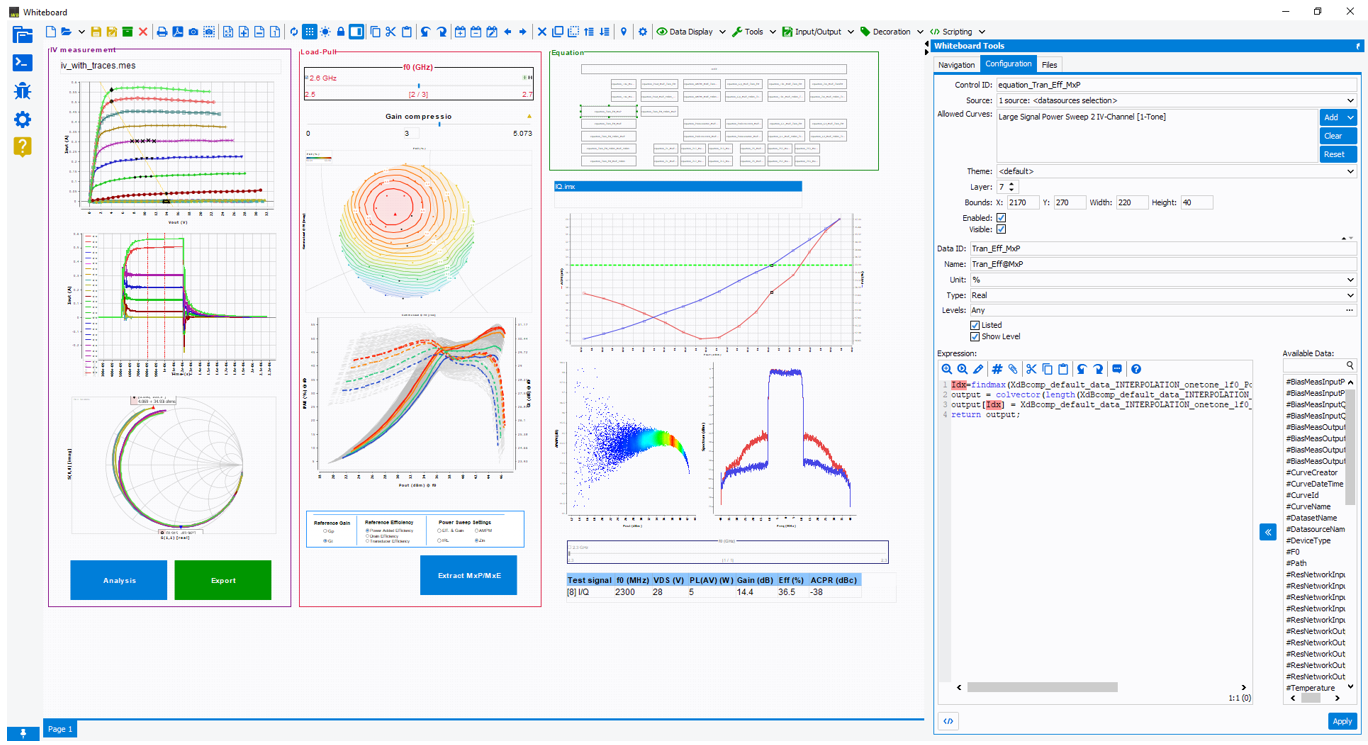Image resolution: width=1368 pixels, height=745 pixels.
Task: Click the Clear button for allowed curves
Action: click(1338, 136)
